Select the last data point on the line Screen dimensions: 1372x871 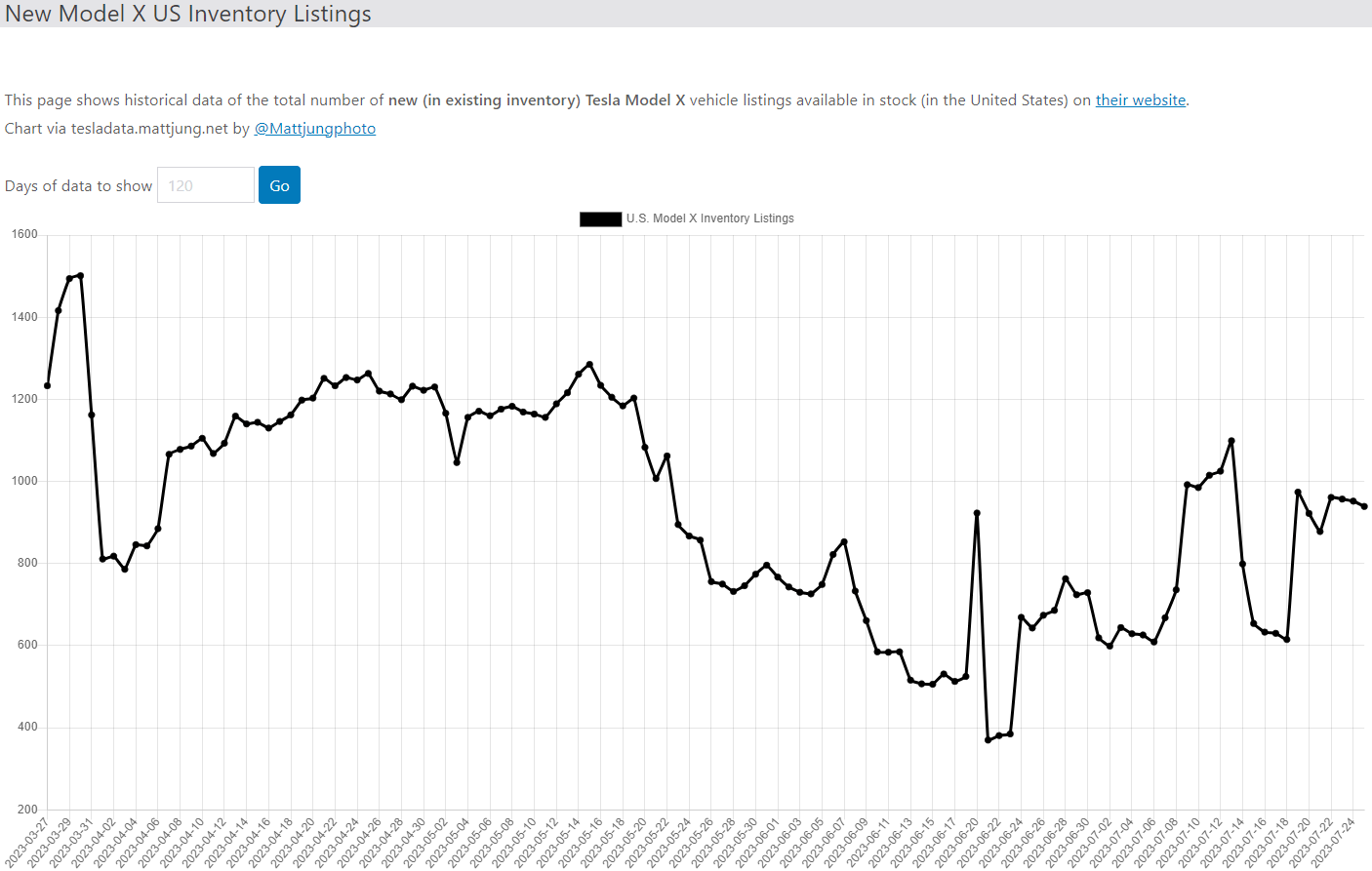pyautogui.click(x=1364, y=506)
